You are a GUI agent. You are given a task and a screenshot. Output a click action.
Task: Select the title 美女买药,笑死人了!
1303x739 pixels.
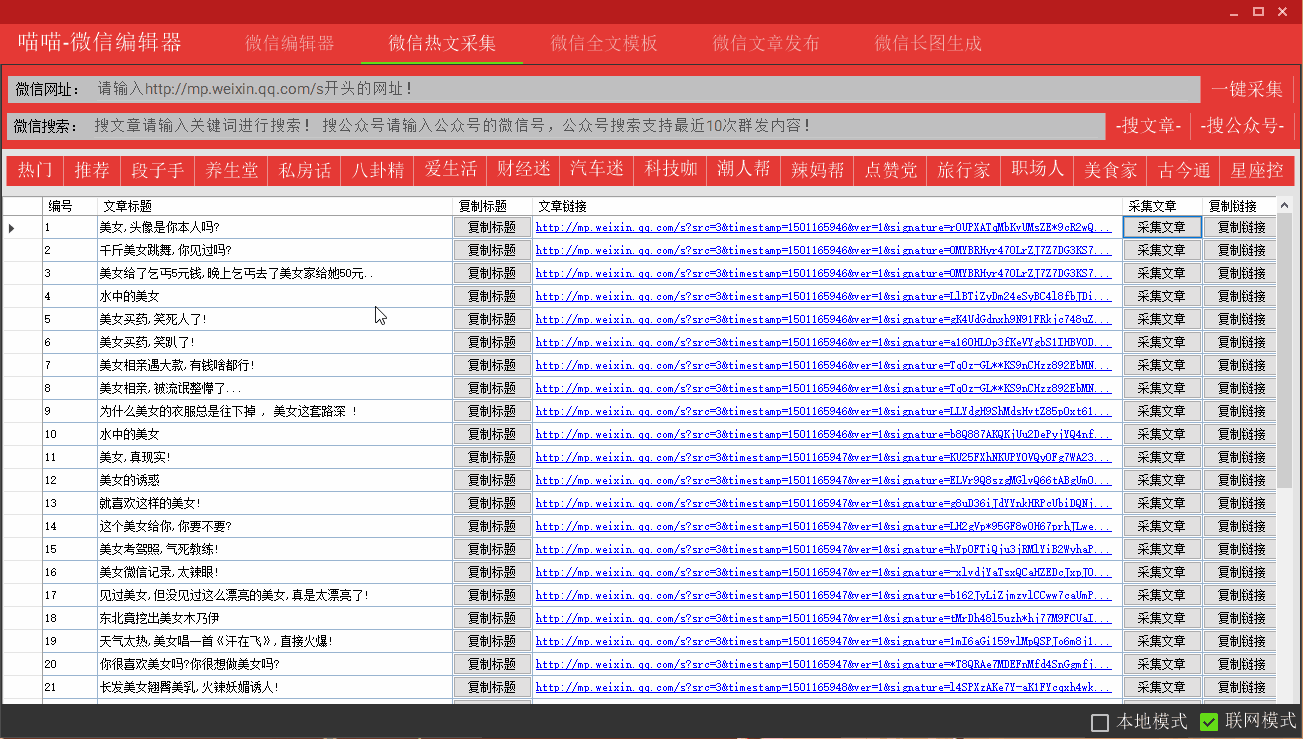153,319
